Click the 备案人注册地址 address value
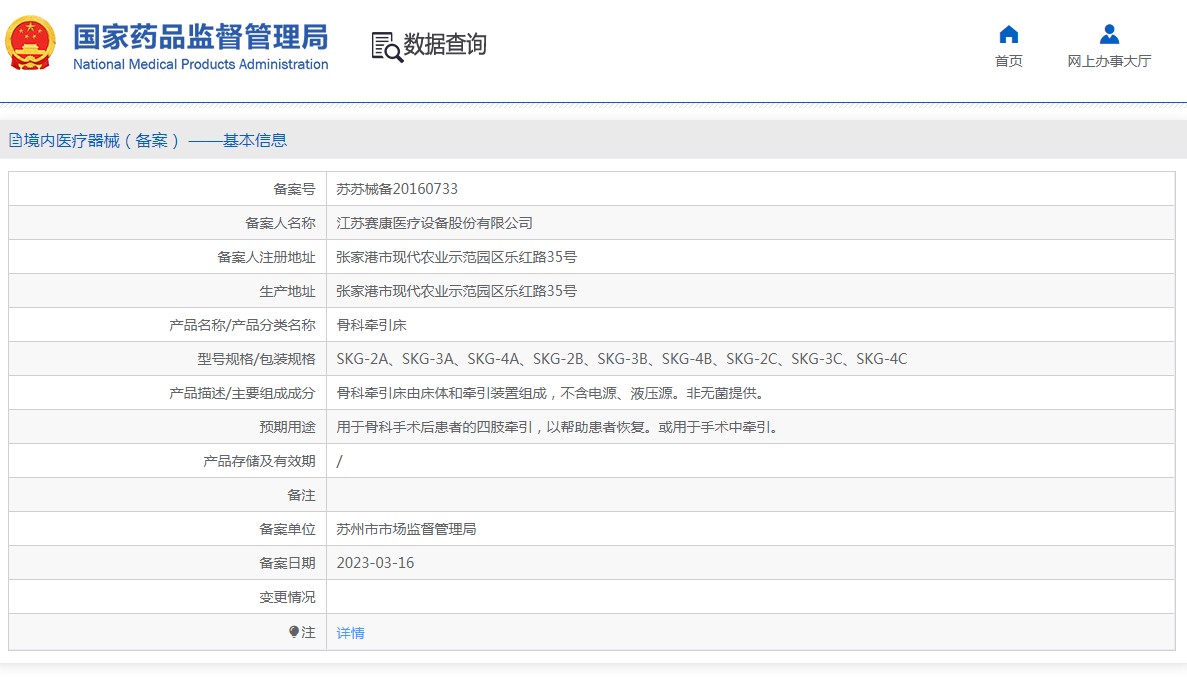Screen dimensions: 1187x677 [456, 257]
